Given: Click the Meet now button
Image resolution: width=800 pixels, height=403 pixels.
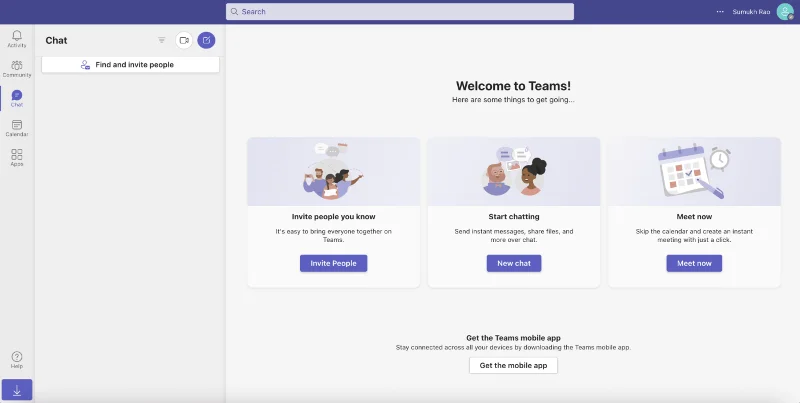Looking at the screenshot, I should pos(694,263).
